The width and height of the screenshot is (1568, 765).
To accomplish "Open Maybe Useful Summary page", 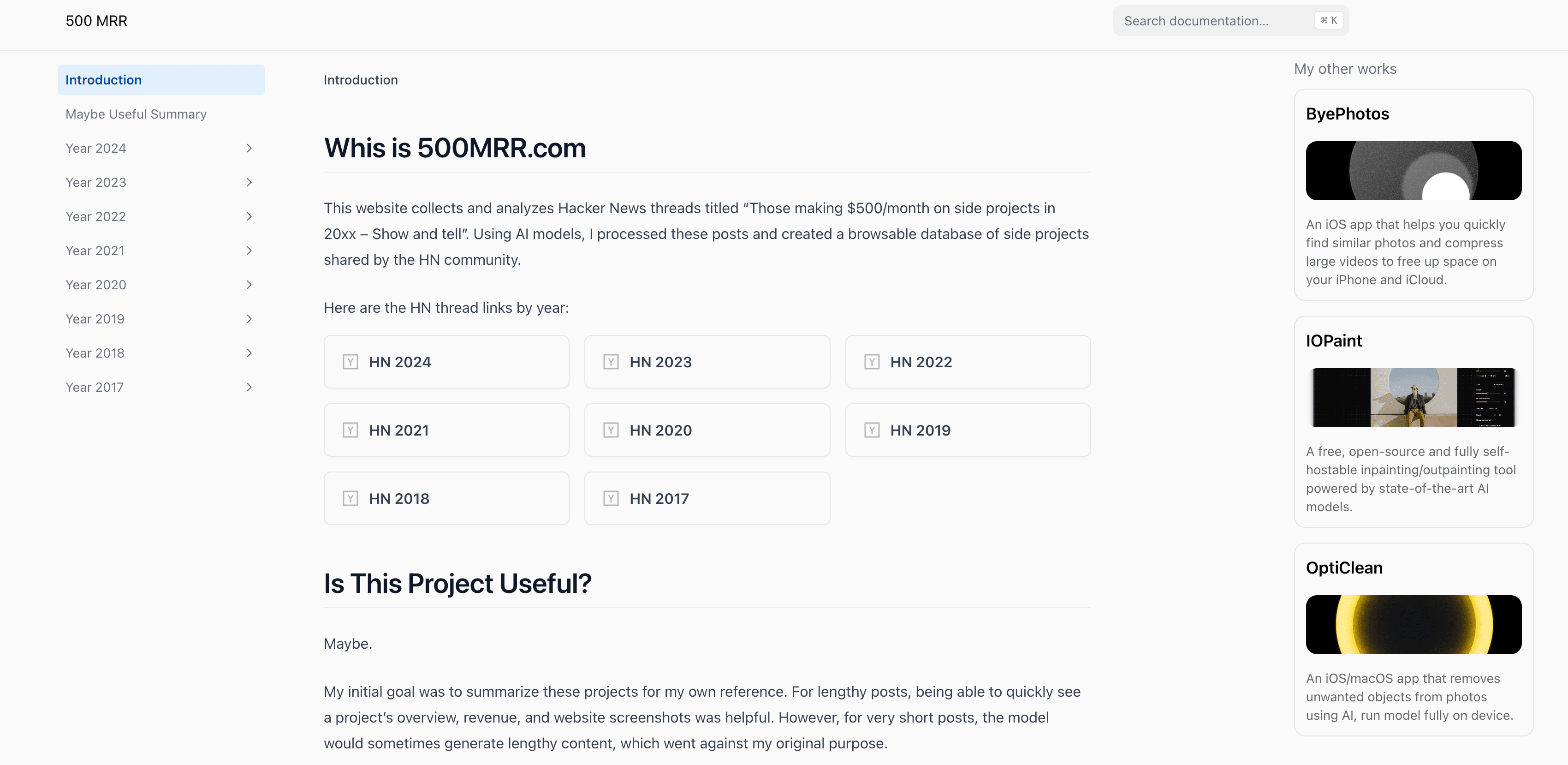I will pyautogui.click(x=136, y=114).
